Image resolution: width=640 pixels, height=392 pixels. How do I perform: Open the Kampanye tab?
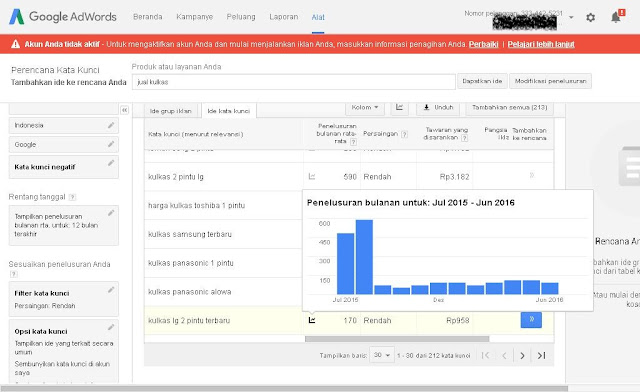click(x=194, y=17)
